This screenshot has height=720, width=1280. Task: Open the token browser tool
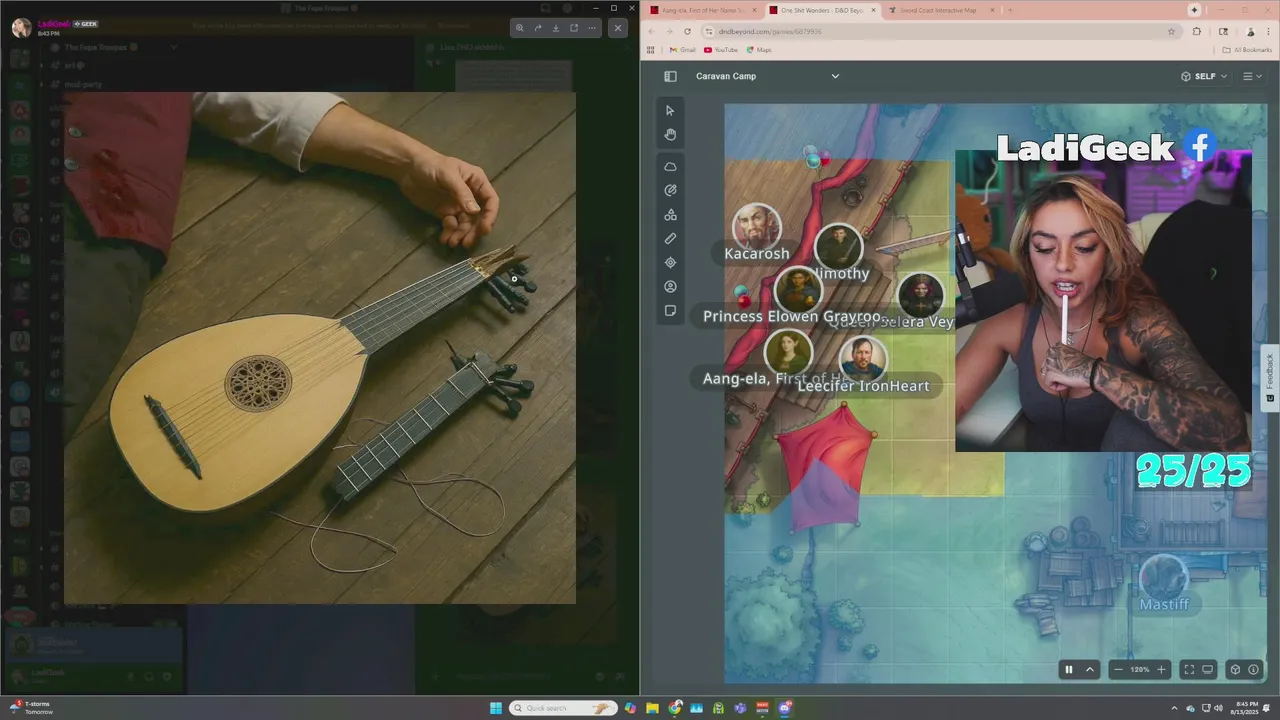pos(670,286)
